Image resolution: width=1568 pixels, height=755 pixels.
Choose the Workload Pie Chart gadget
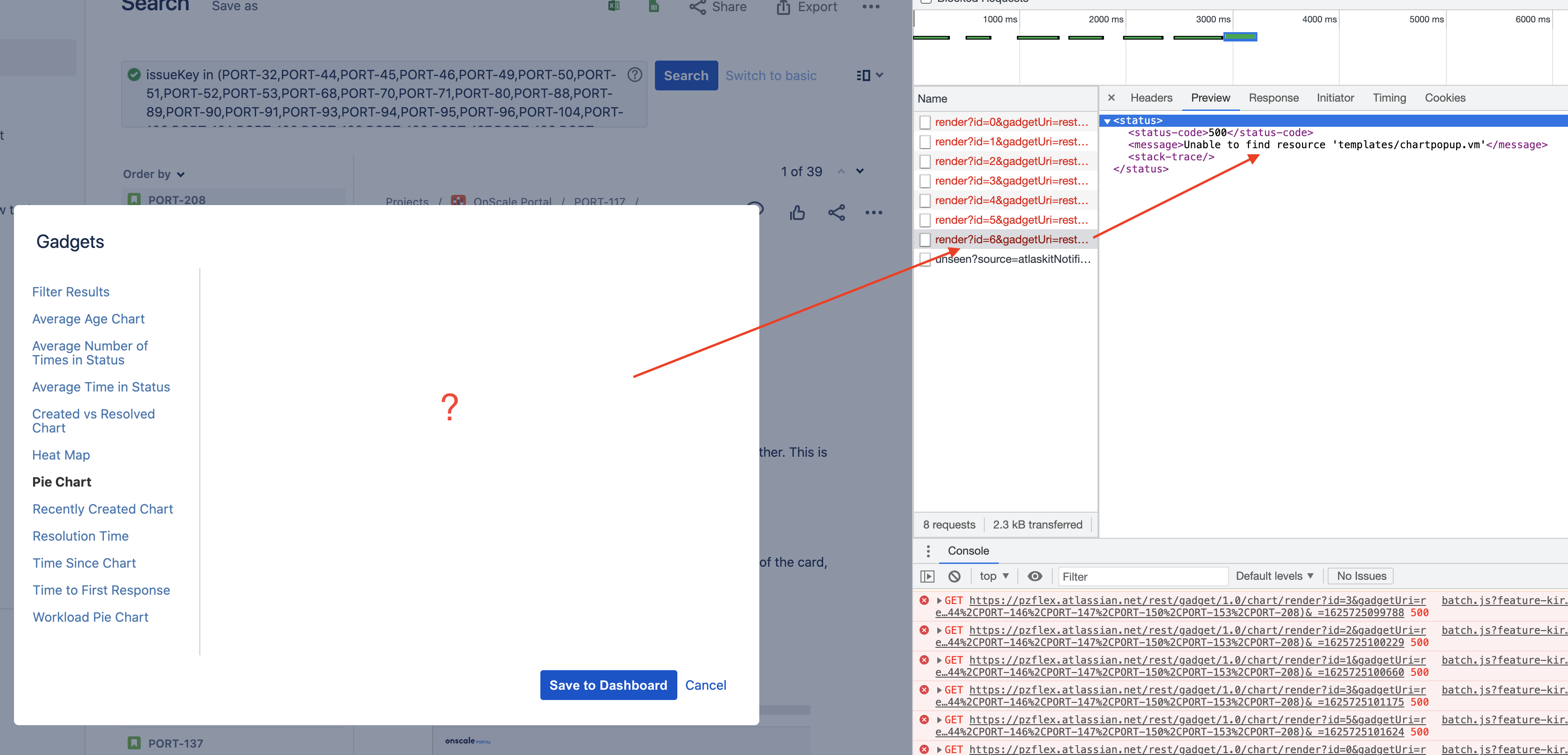tap(91, 617)
